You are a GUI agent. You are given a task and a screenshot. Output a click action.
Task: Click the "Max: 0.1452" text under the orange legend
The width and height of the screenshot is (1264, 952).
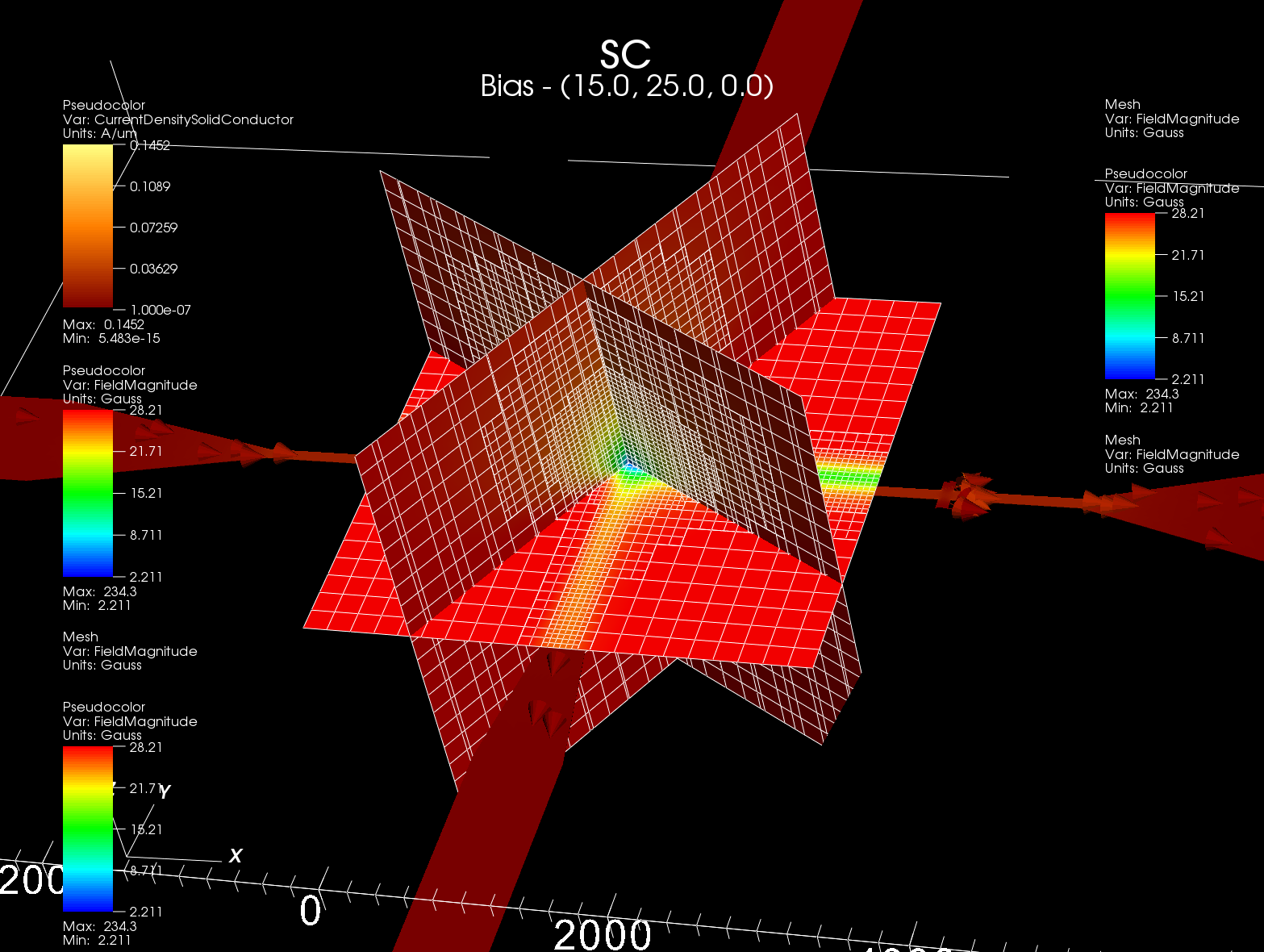pyautogui.click(x=103, y=324)
